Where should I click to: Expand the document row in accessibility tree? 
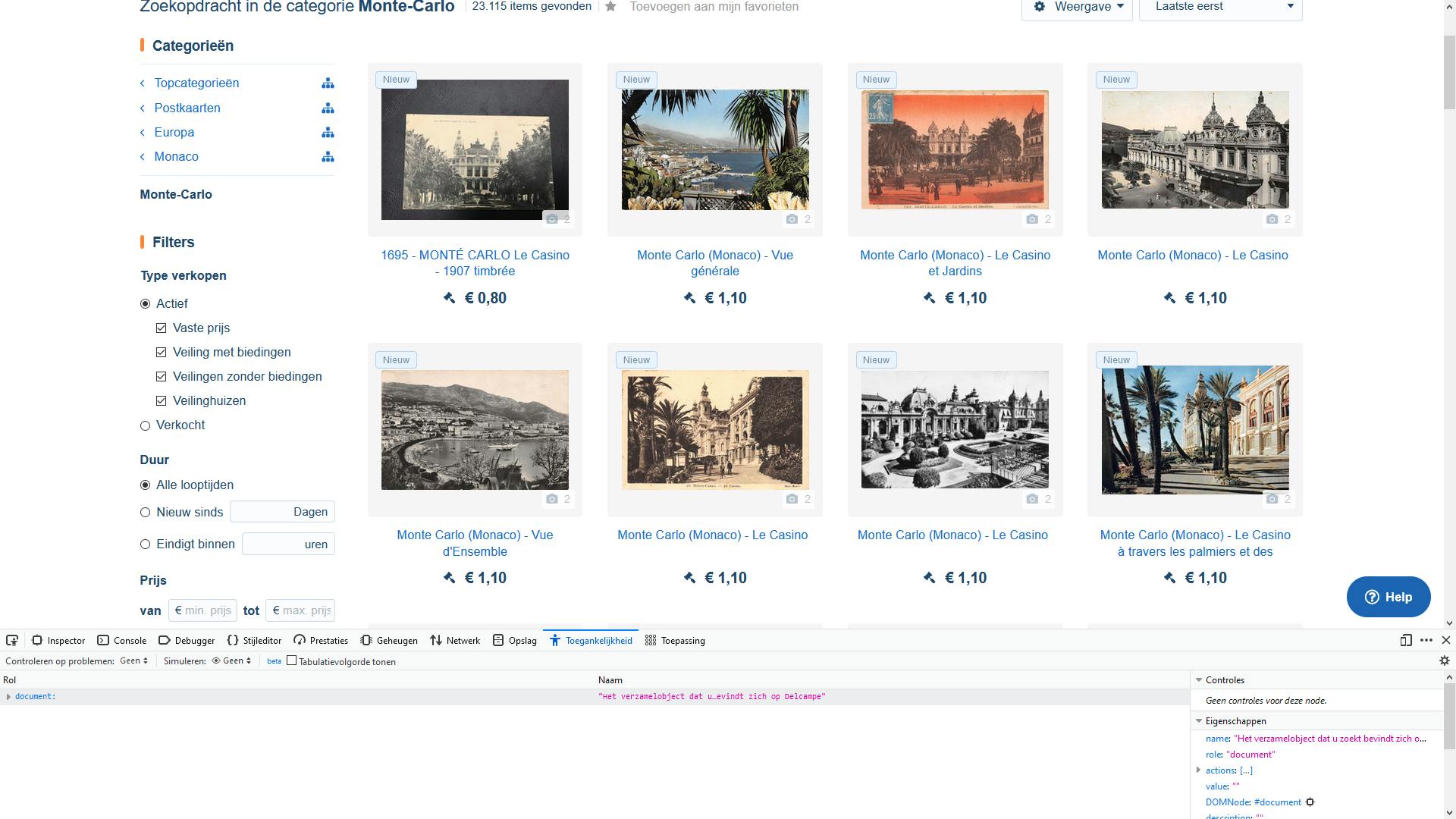(8, 697)
